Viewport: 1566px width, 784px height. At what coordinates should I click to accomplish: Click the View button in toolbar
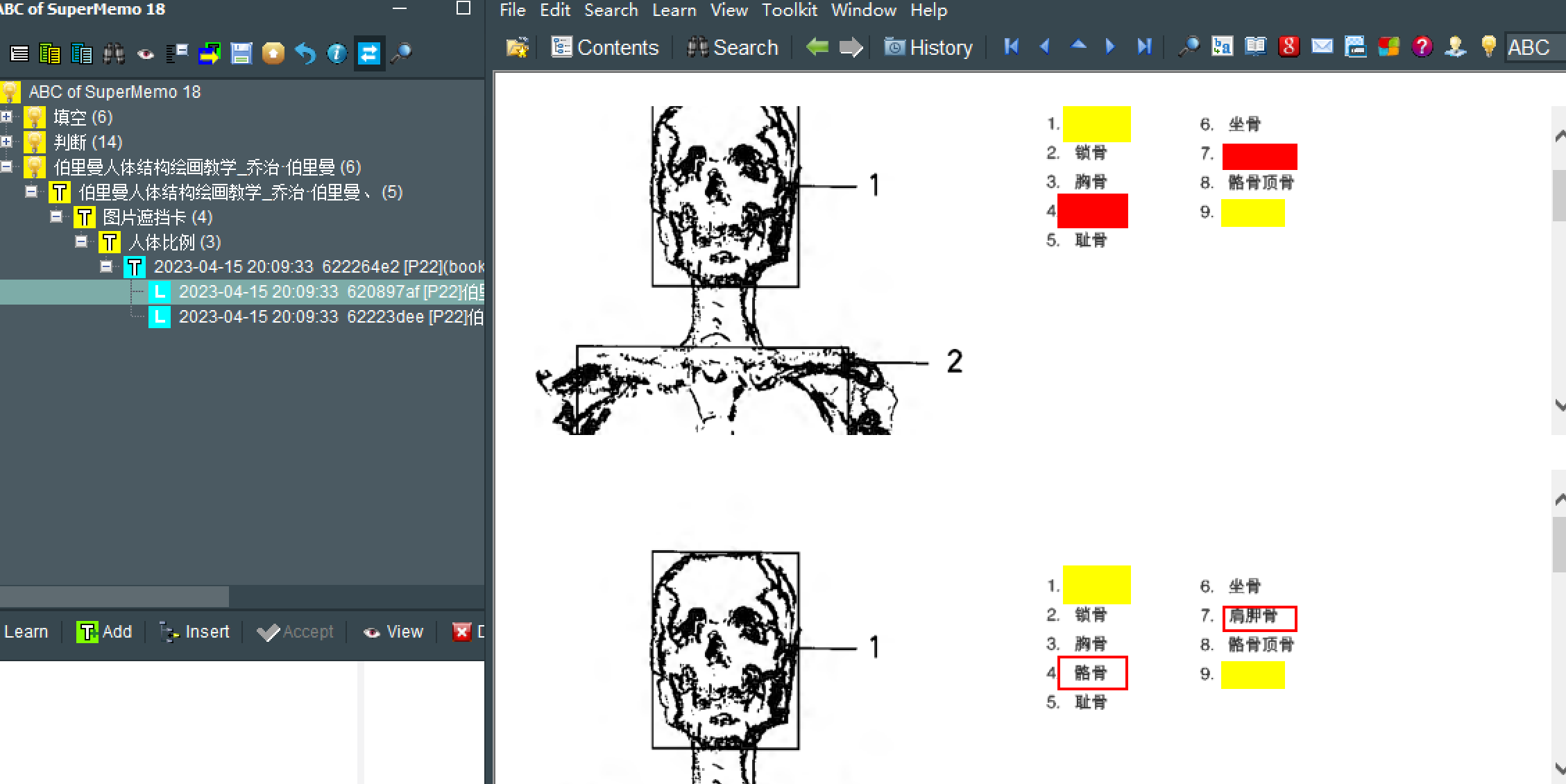click(x=399, y=631)
